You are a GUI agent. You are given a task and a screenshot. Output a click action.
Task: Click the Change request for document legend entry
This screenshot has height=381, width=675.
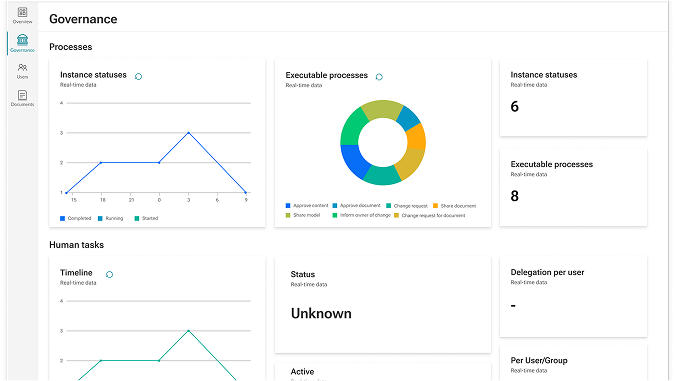point(430,215)
